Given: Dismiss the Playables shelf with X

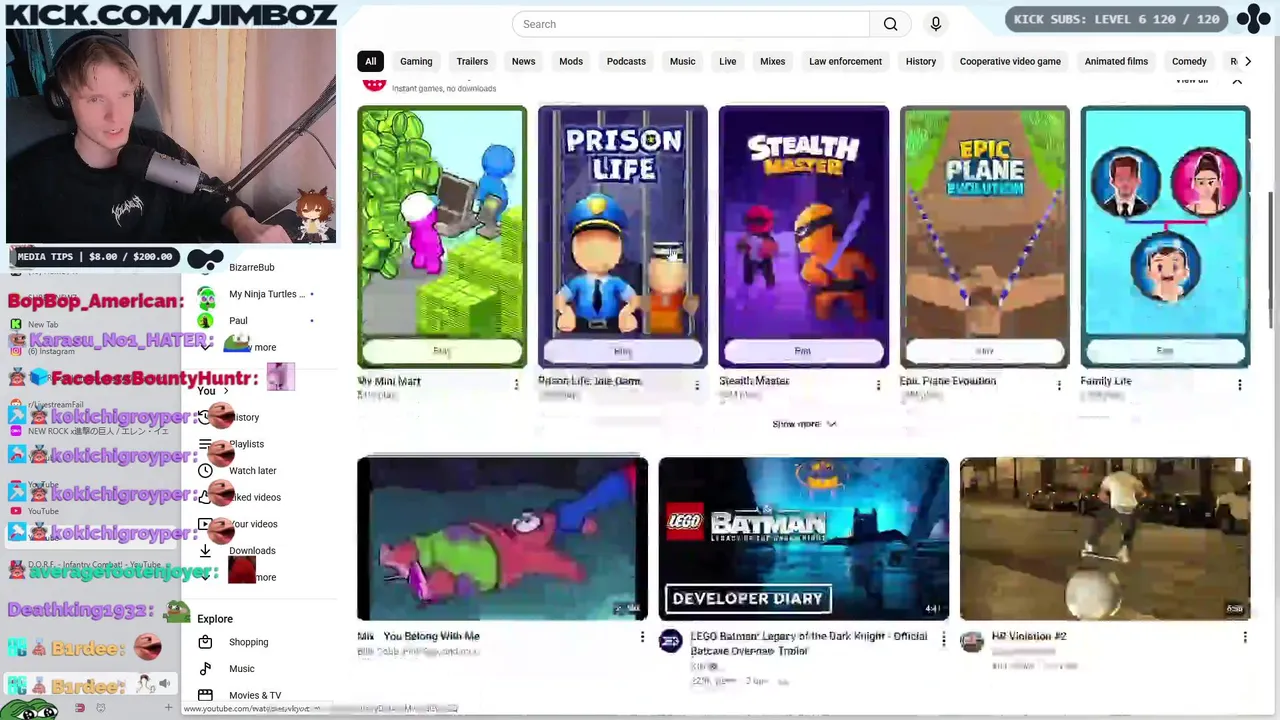Looking at the screenshot, I should click(x=1237, y=81).
